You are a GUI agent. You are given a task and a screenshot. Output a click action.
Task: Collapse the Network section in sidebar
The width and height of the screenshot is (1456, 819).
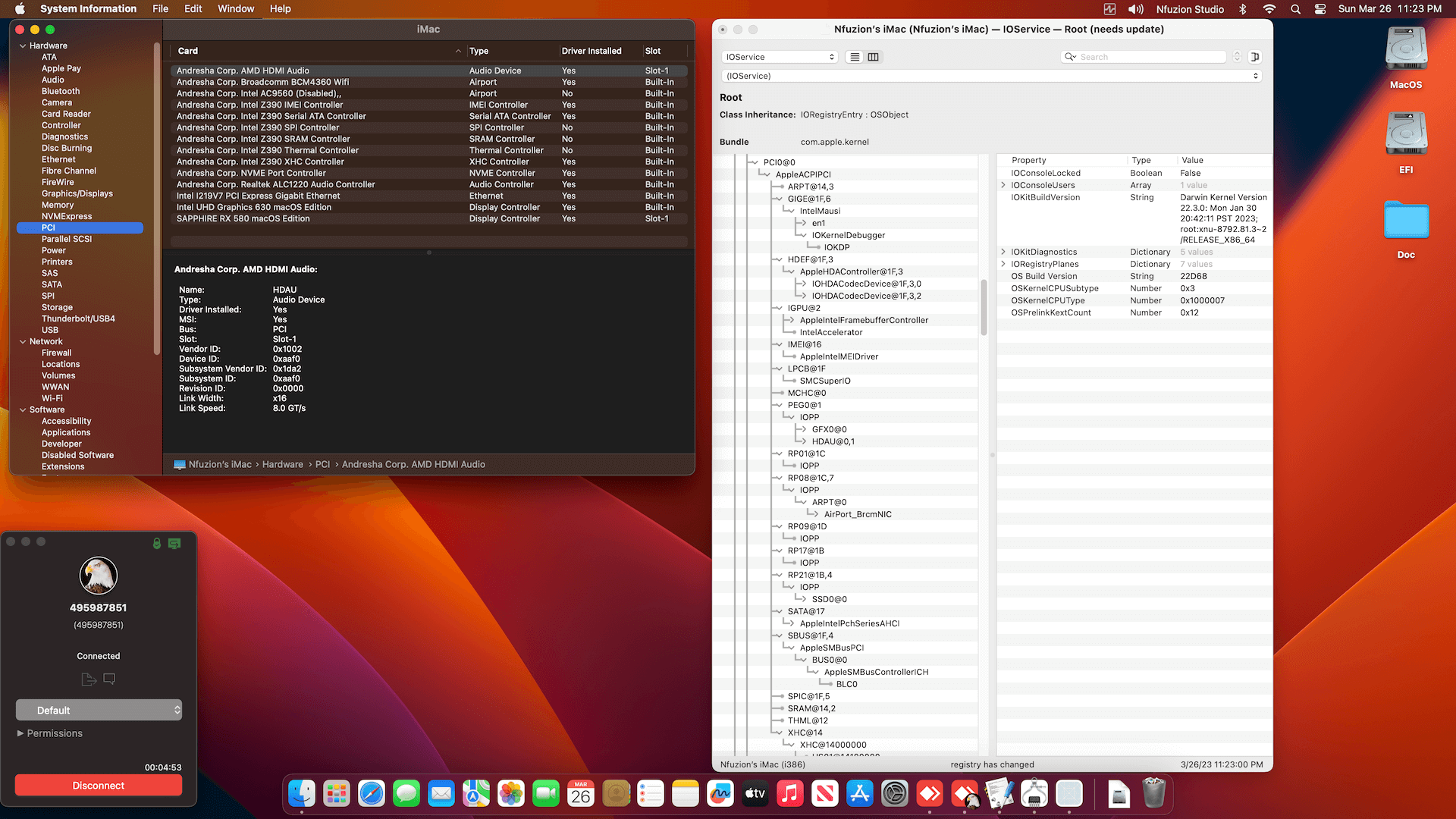point(23,342)
